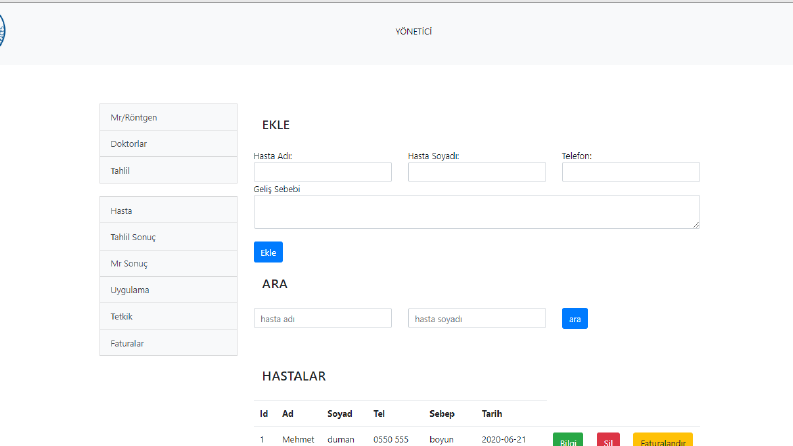Focus the Hasta Adı input field

pyautogui.click(x=323, y=172)
